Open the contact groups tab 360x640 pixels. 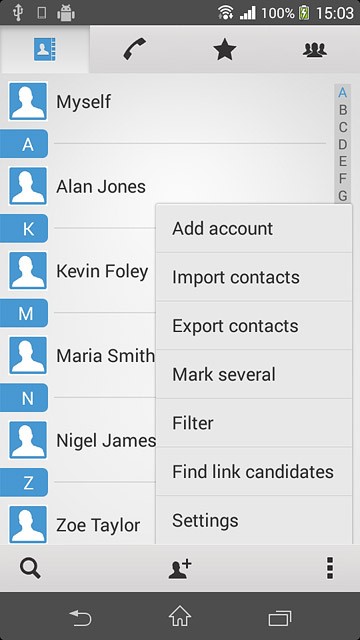click(315, 49)
